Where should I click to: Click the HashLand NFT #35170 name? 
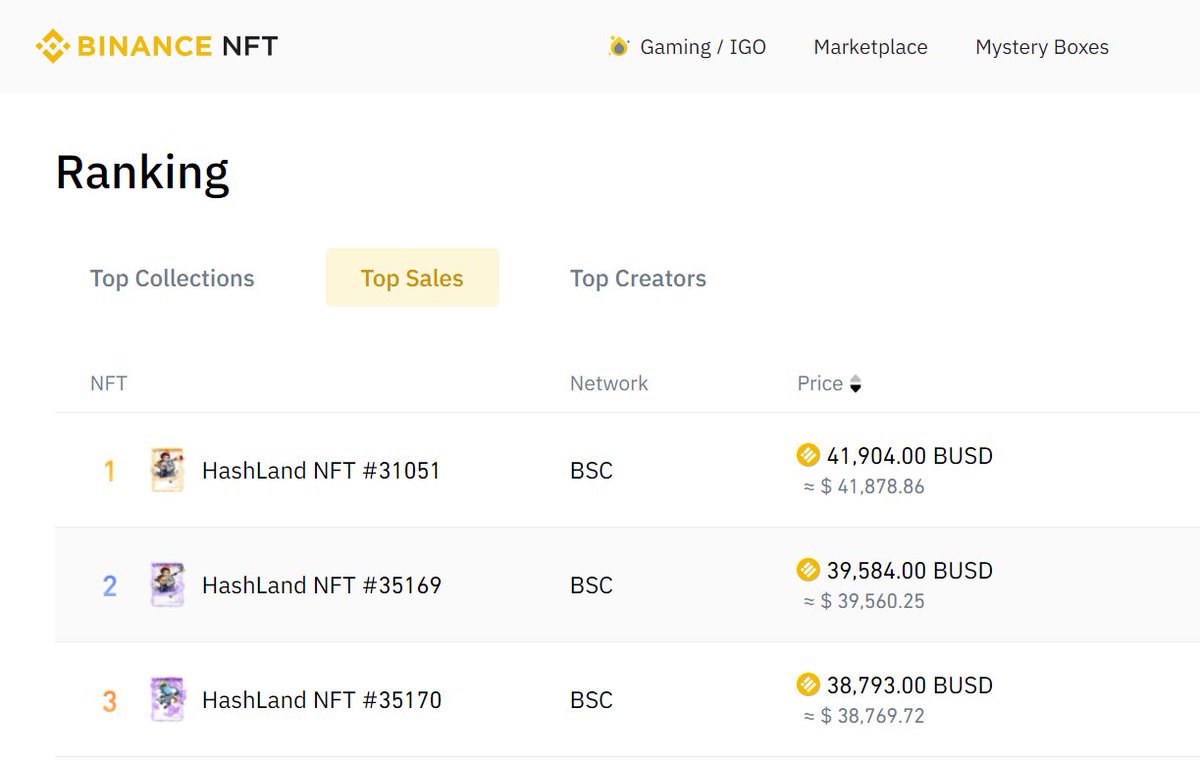click(x=321, y=700)
